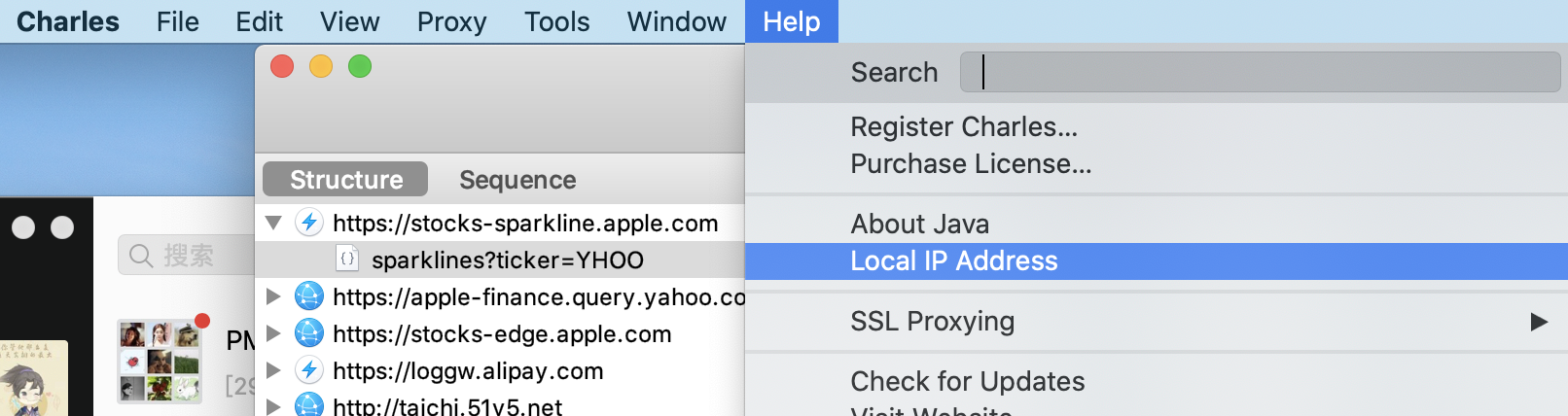Switch to the Sequence tab
Image resolution: width=1568 pixels, height=416 pixels.
pos(517,180)
